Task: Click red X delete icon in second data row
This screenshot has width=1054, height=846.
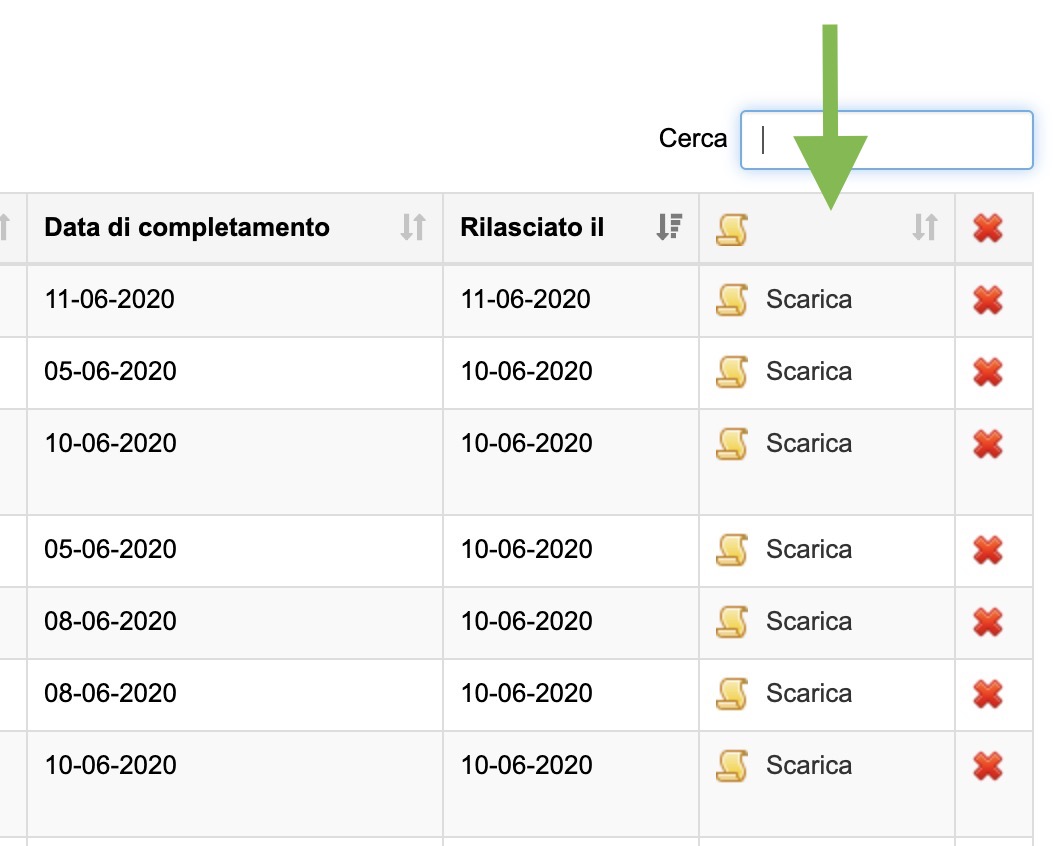Action: [x=988, y=372]
